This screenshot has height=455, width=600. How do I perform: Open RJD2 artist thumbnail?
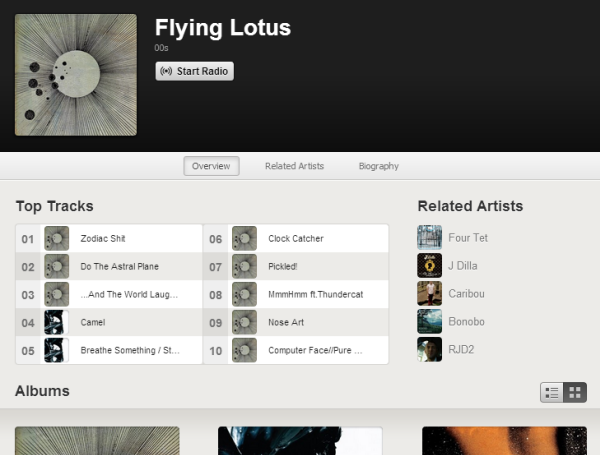(x=430, y=350)
